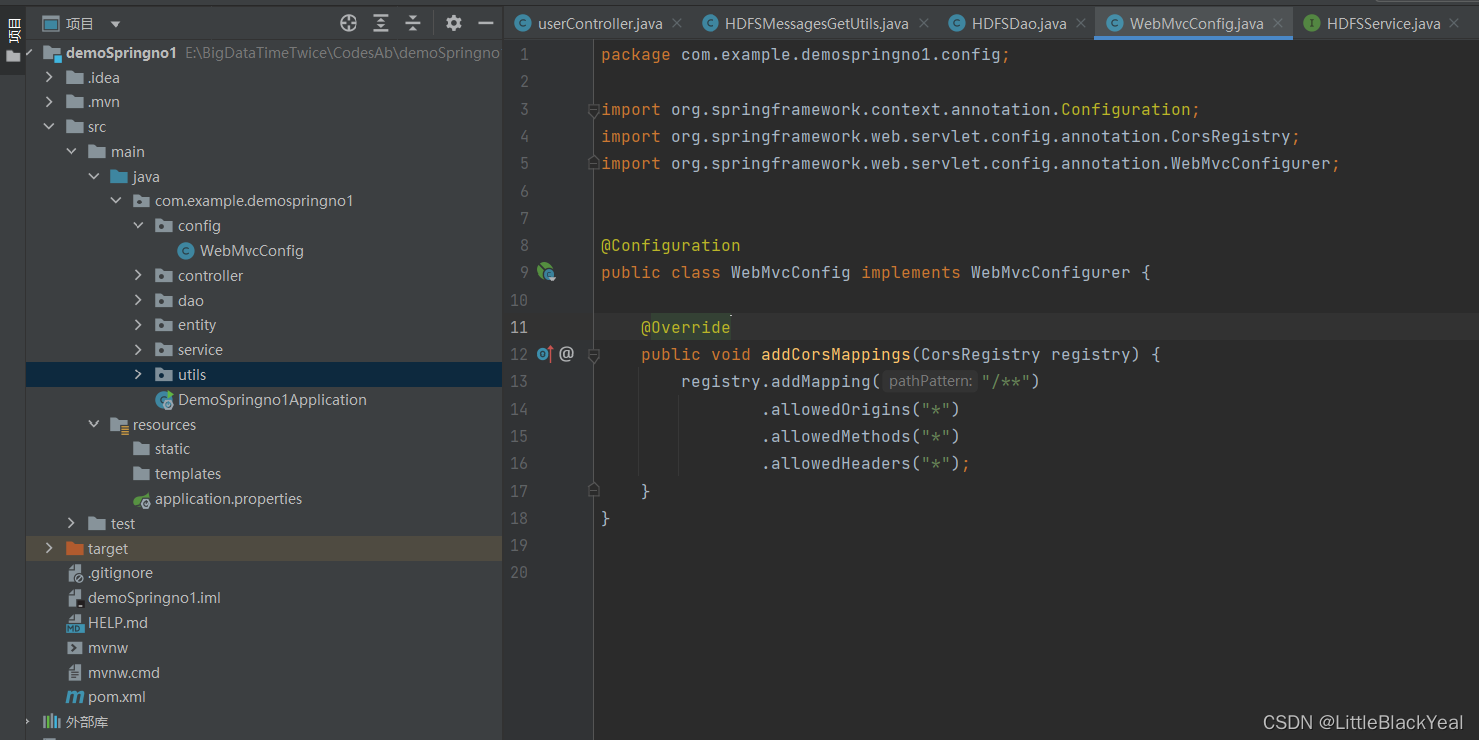Select the mvnw.cmd file

(x=124, y=673)
